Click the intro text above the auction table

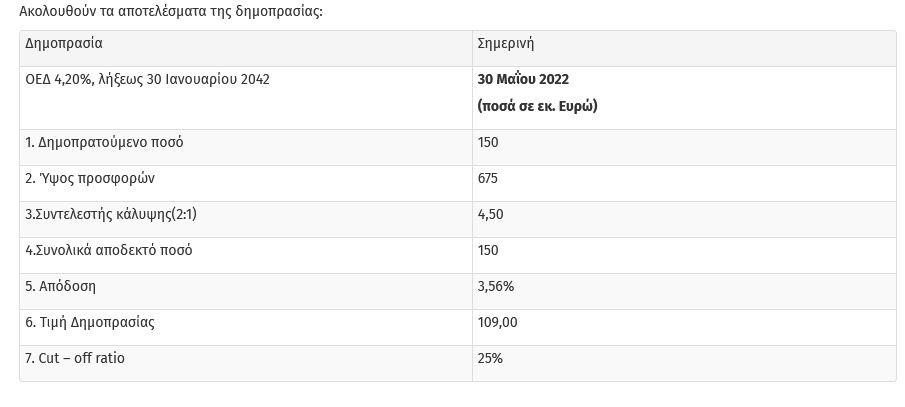coord(171,12)
